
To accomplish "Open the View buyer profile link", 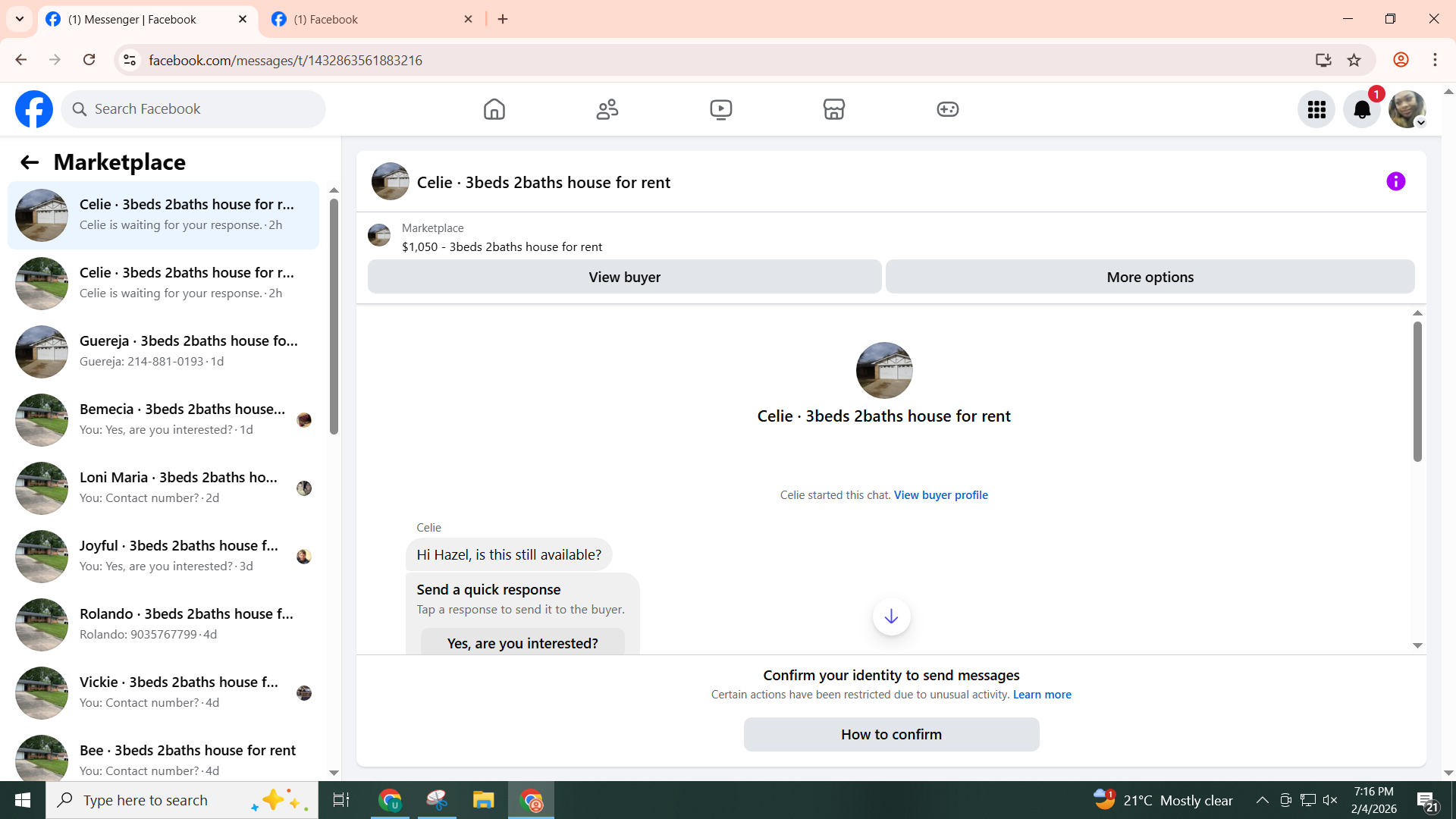I will pyautogui.click(x=940, y=495).
